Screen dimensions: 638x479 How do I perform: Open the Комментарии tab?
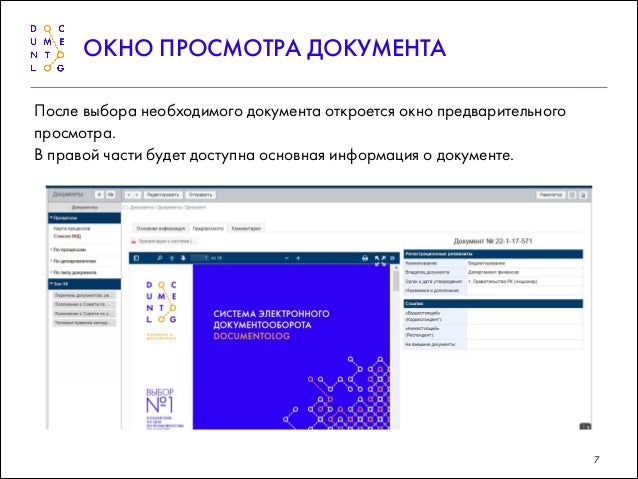click(x=246, y=228)
